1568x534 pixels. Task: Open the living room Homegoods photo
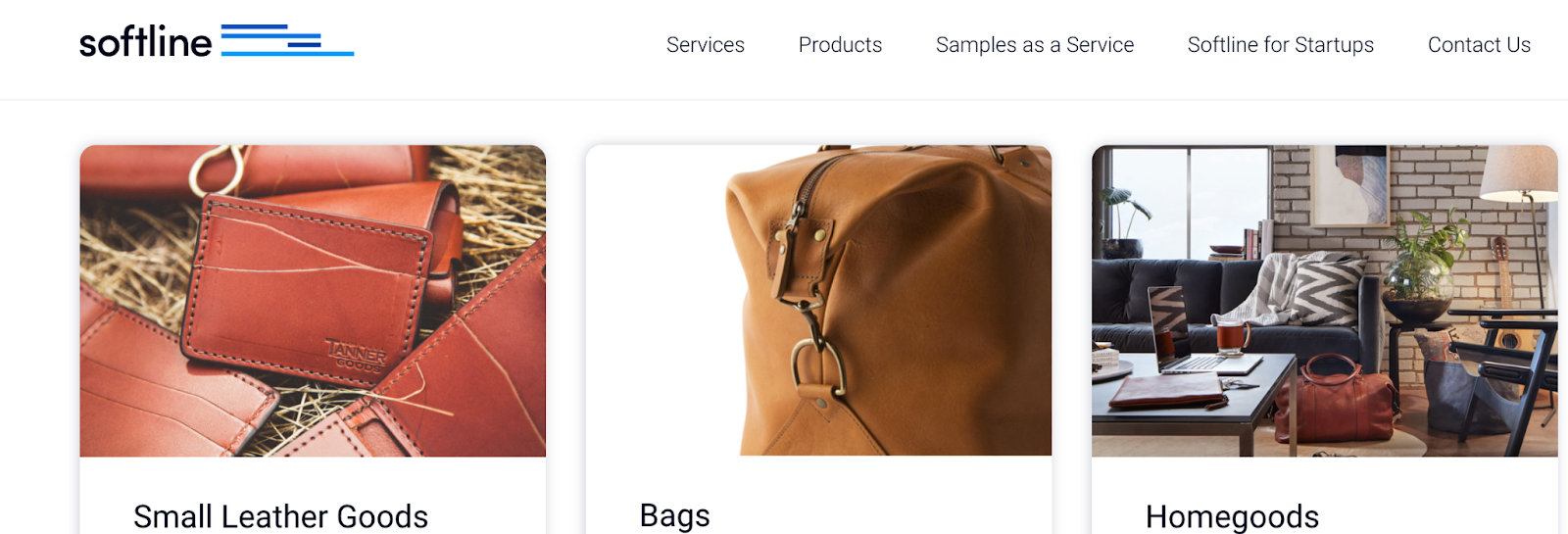tap(1324, 301)
